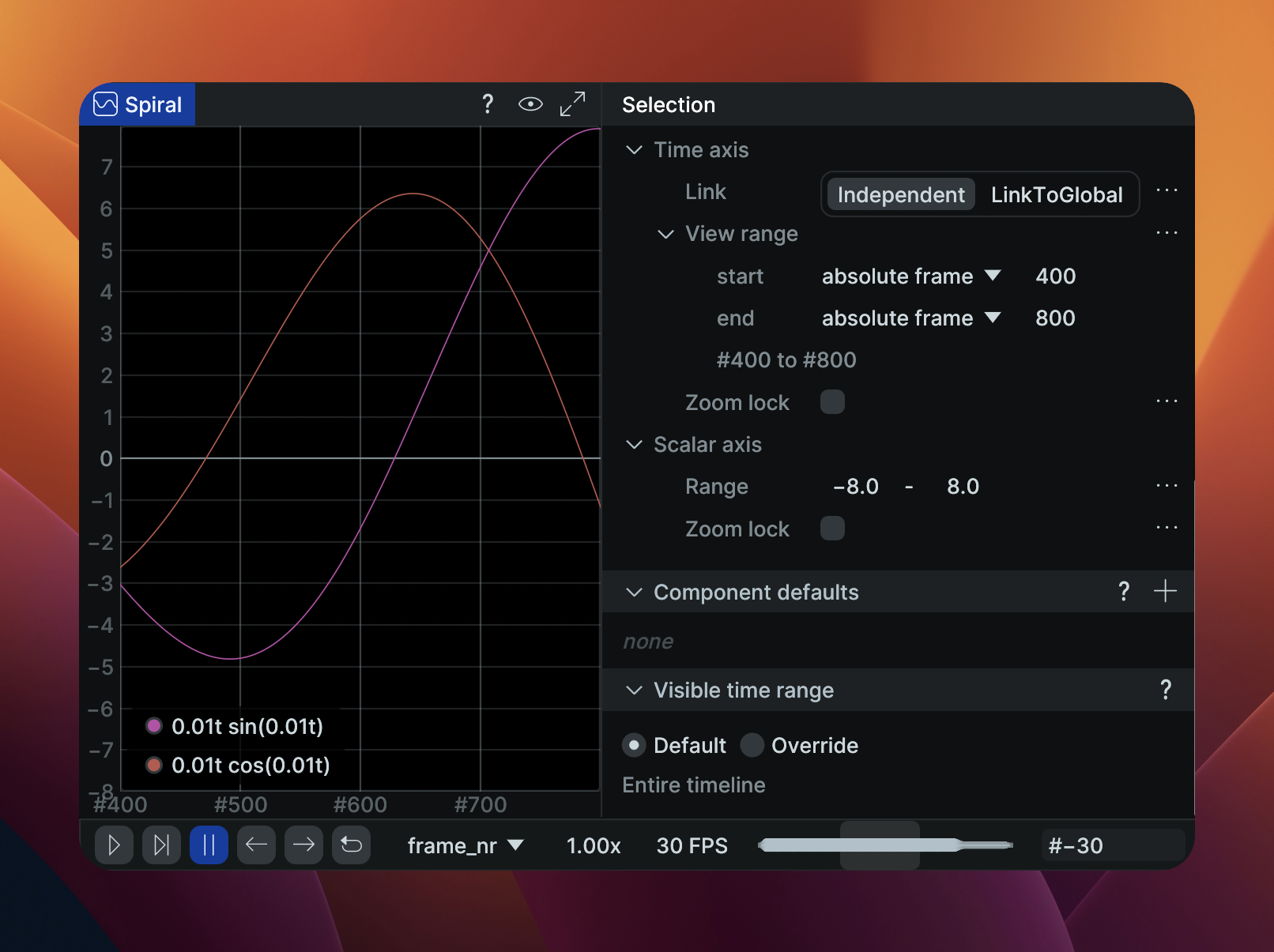The width and height of the screenshot is (1274, 952).
Task: Click the follow/play-to-end button
Action: point(161,845)
